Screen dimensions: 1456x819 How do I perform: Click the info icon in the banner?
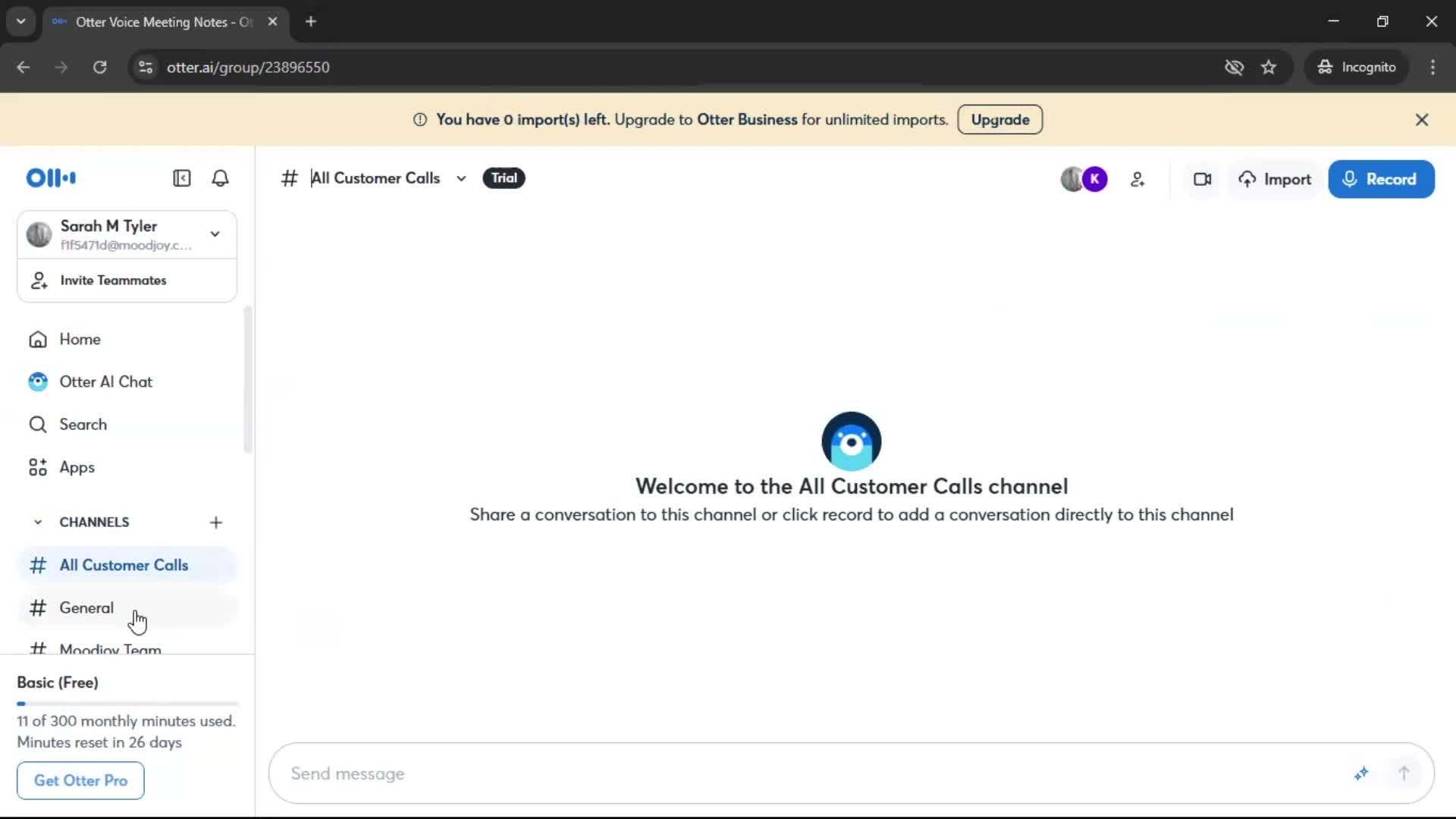click(x=419, y=120)
